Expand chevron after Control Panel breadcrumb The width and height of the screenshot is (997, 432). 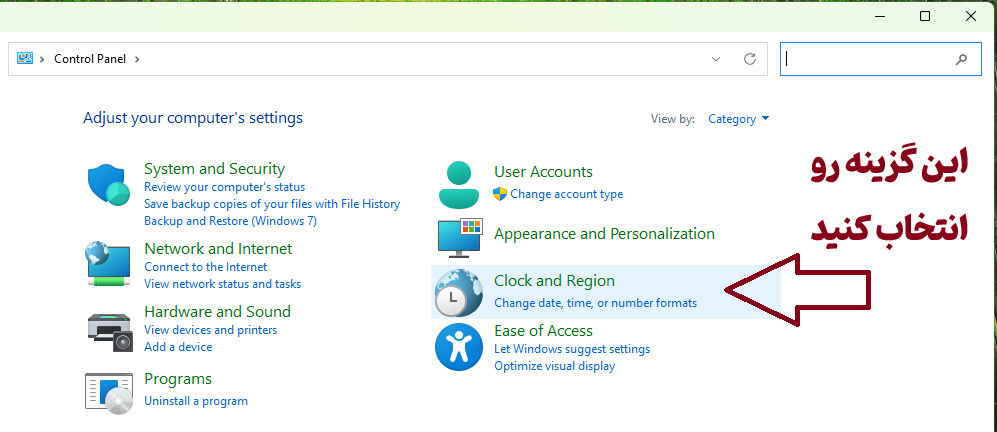(x=137, y=59)
